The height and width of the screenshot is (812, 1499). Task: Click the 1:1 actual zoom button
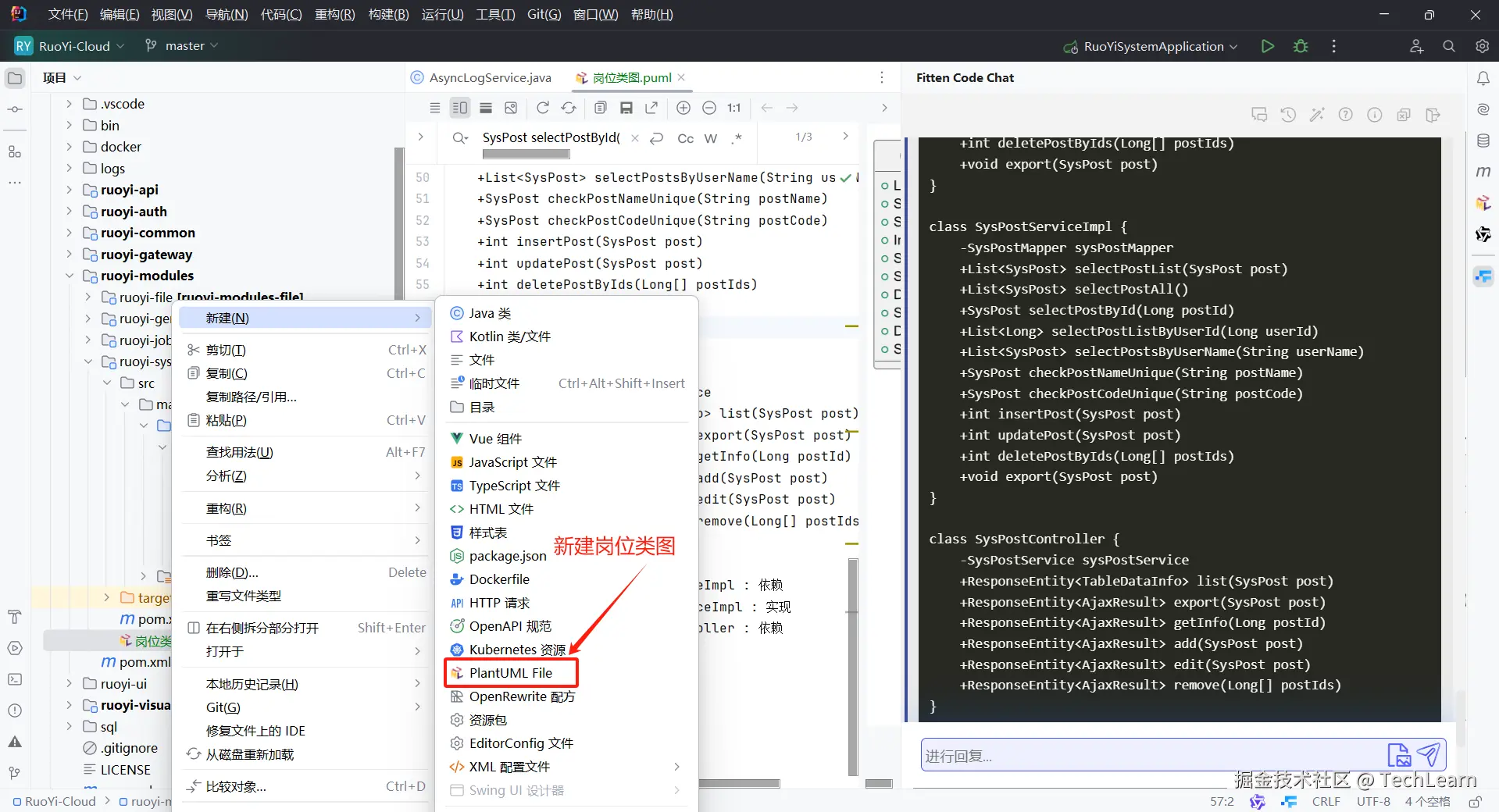tap(734, 108)
